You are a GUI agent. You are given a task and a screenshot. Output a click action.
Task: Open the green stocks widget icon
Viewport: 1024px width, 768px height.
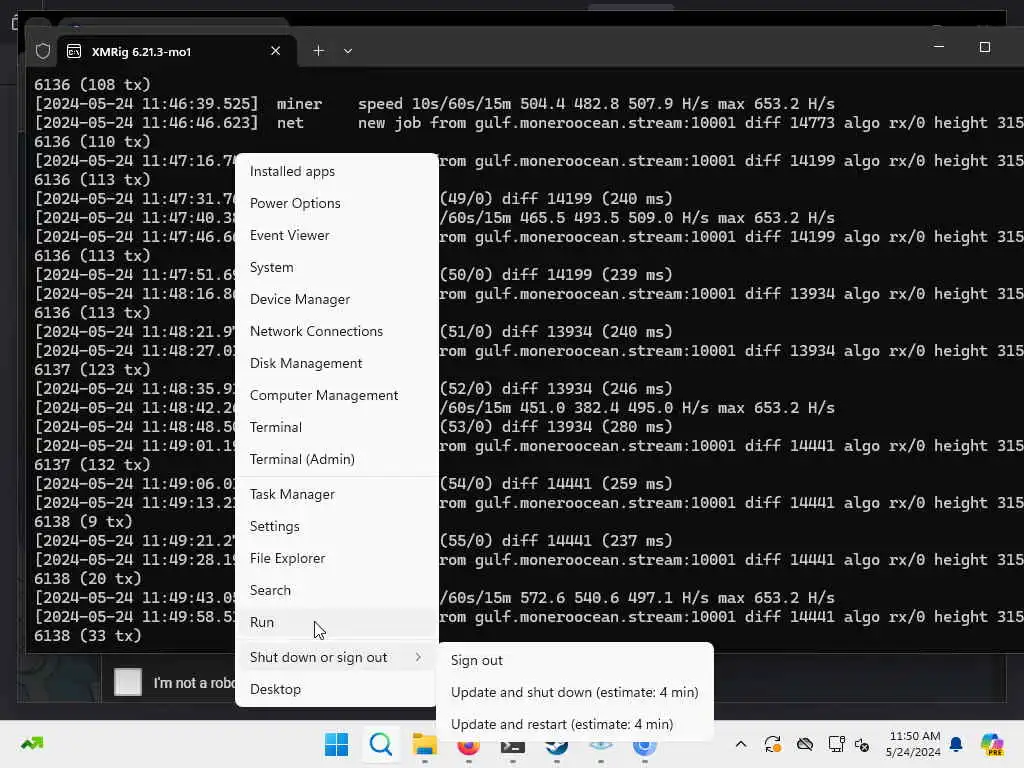[x=32, y=744]
